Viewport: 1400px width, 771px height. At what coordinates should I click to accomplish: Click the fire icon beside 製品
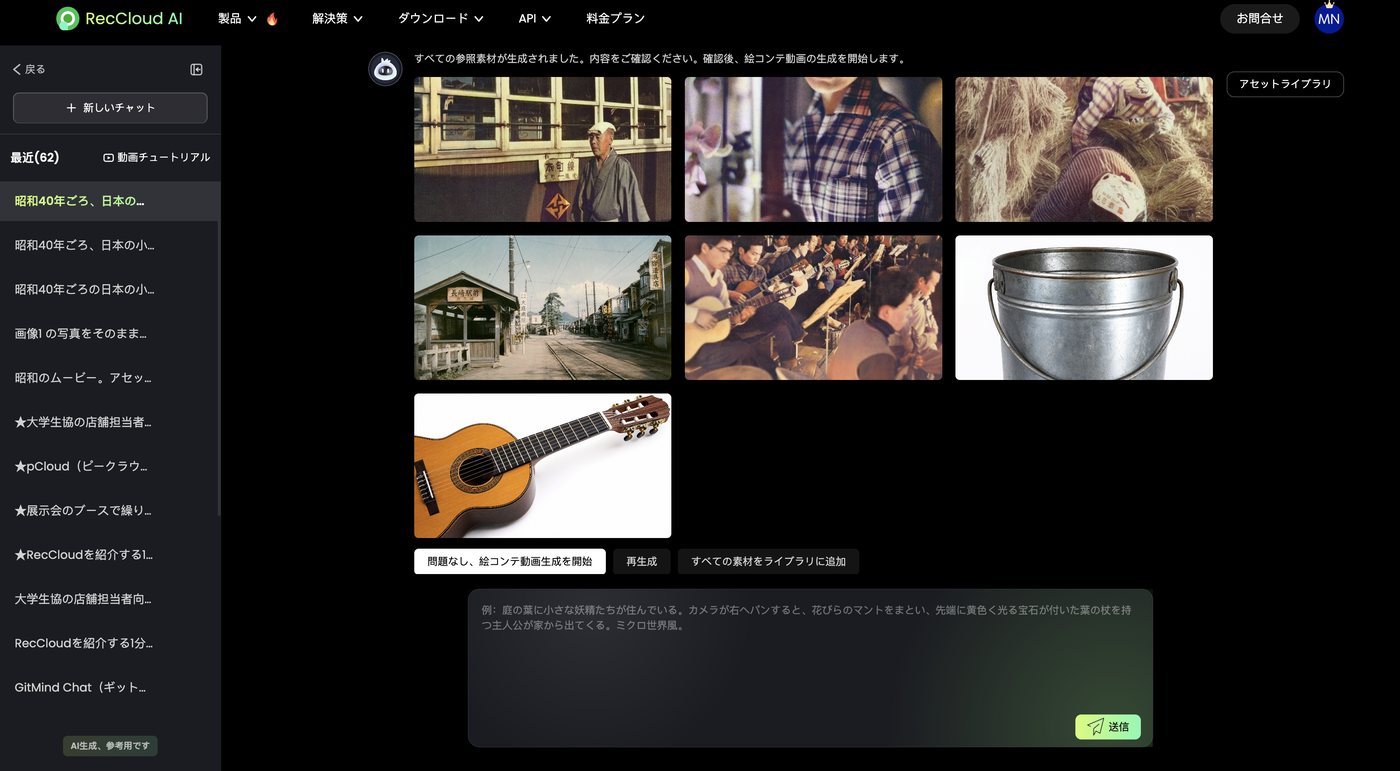(272, 19)
